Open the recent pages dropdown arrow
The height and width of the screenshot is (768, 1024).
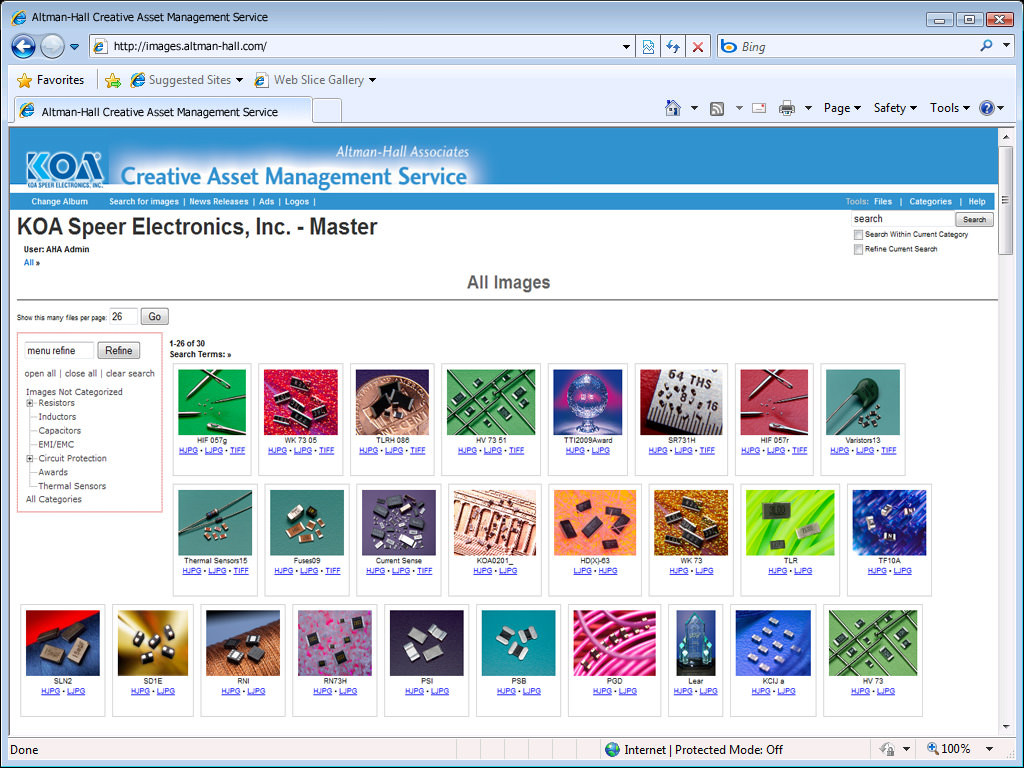pos(74,47)
